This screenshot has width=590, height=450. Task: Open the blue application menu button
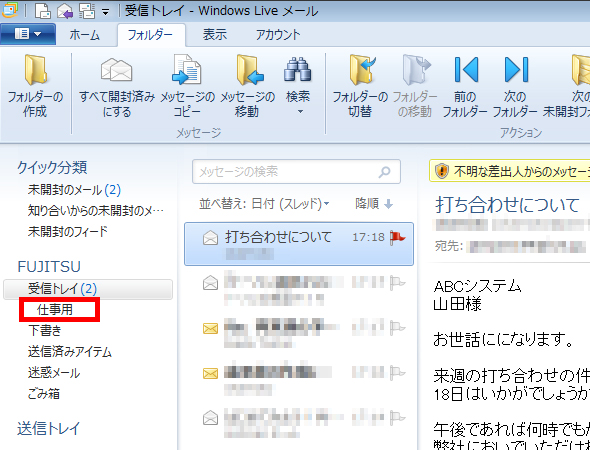click(28, 34)
